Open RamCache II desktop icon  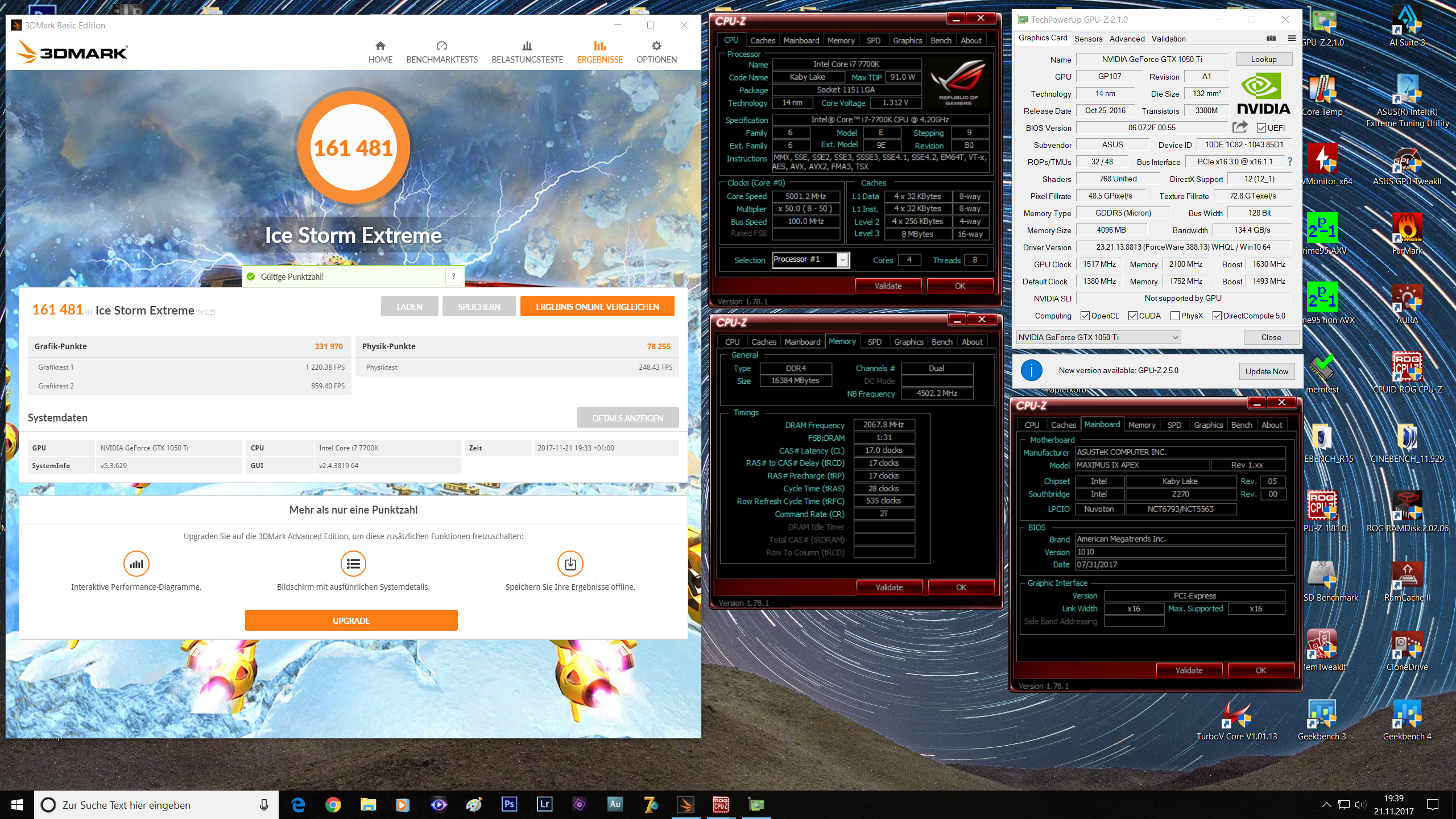[1407, 581]
